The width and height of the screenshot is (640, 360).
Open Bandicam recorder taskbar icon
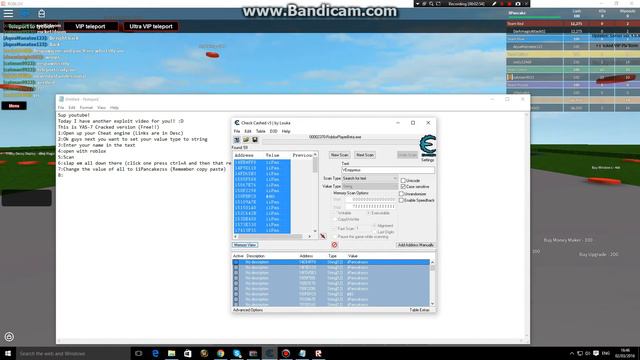pyautogui.click(x=286, y=353)
